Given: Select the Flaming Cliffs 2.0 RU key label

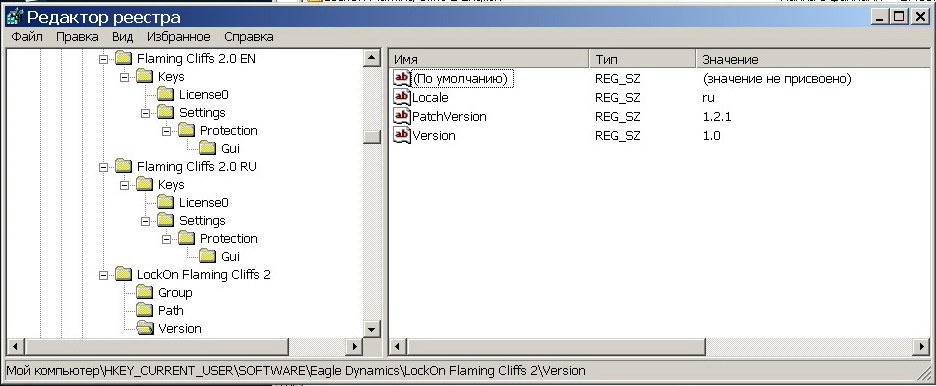Looking at the screenshot, I should tap(196, 167).
